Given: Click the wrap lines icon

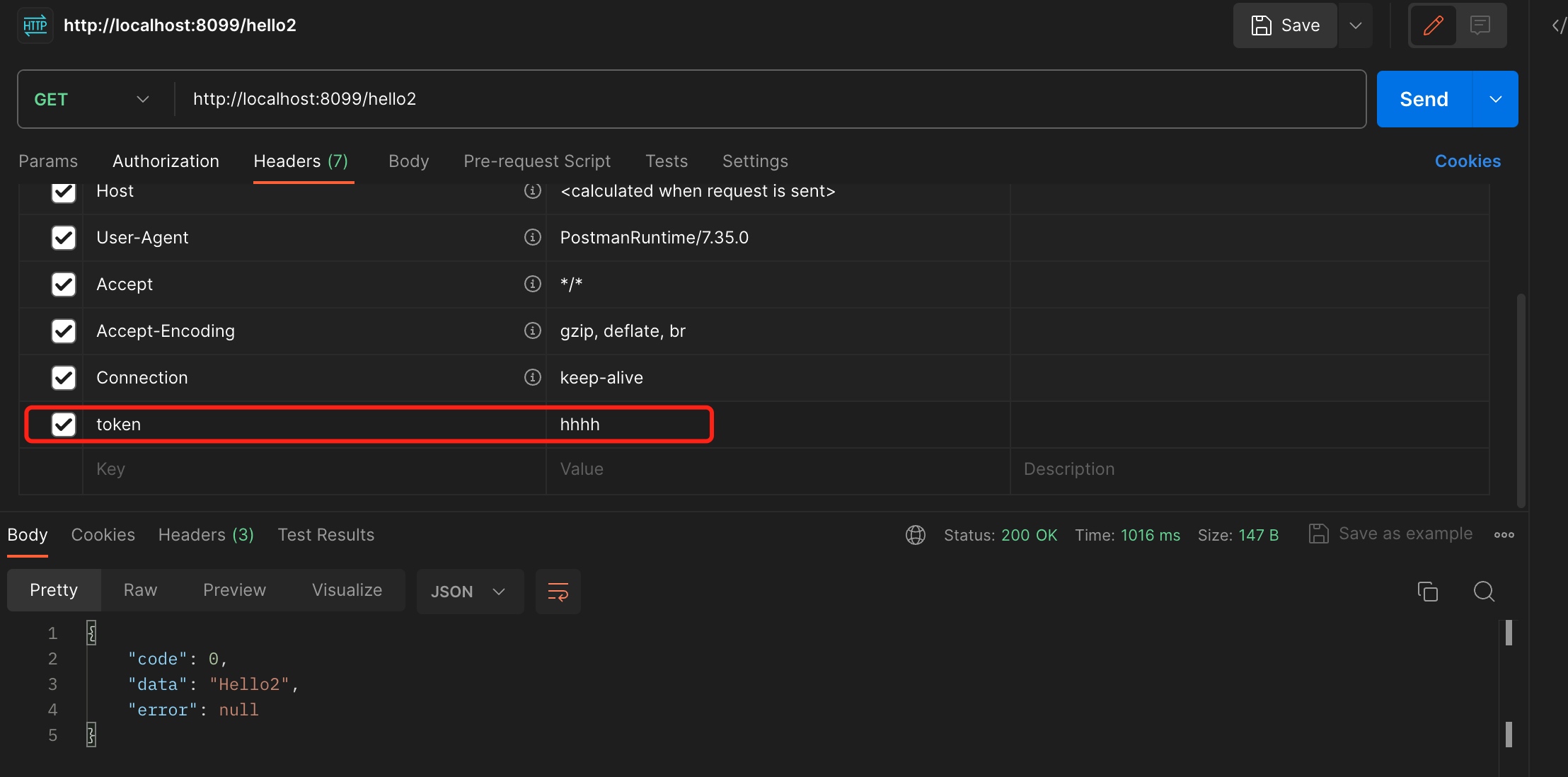Looking at the screenshot, I should 558,592.
